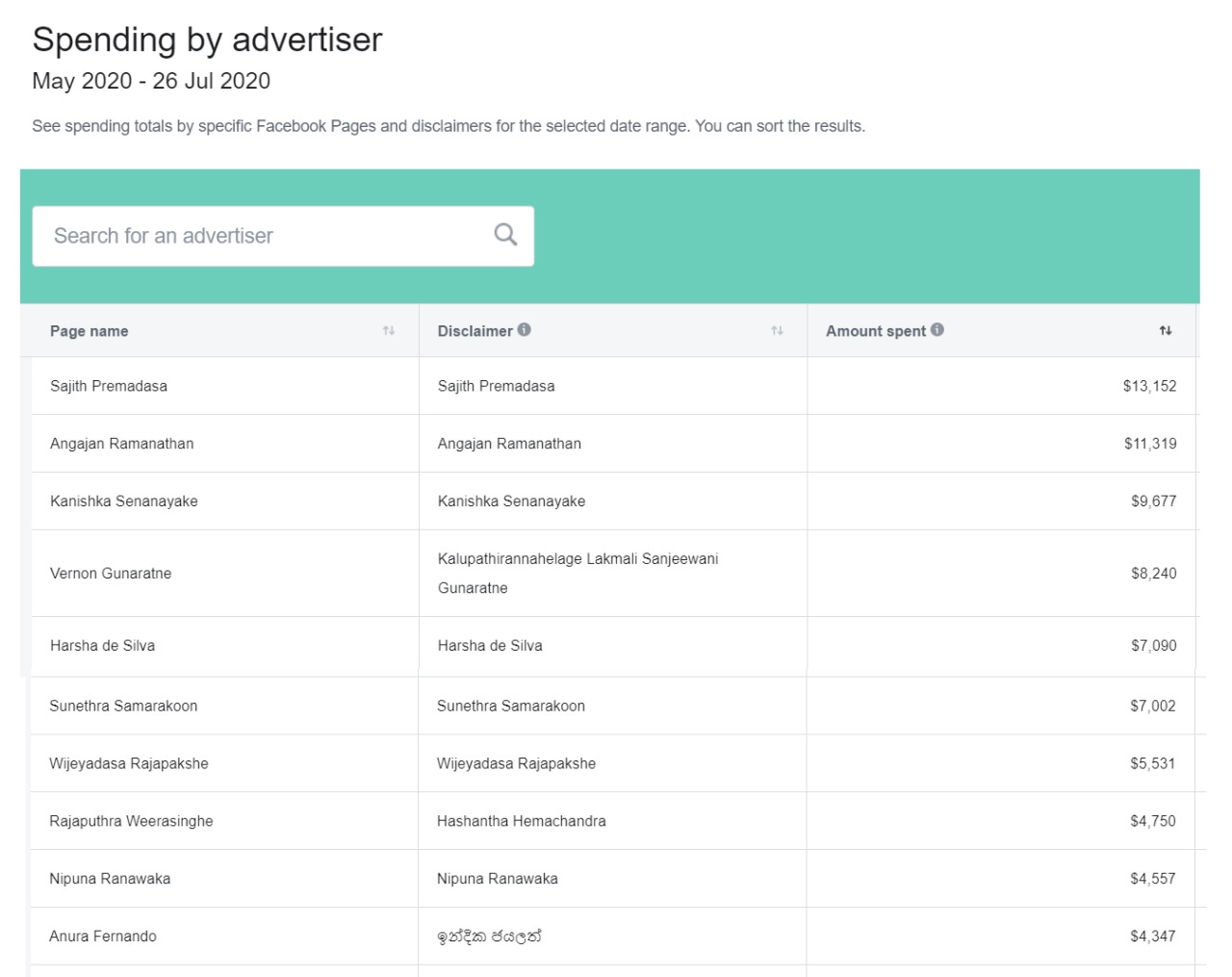Click amount $9,677

click(1154, 501)
